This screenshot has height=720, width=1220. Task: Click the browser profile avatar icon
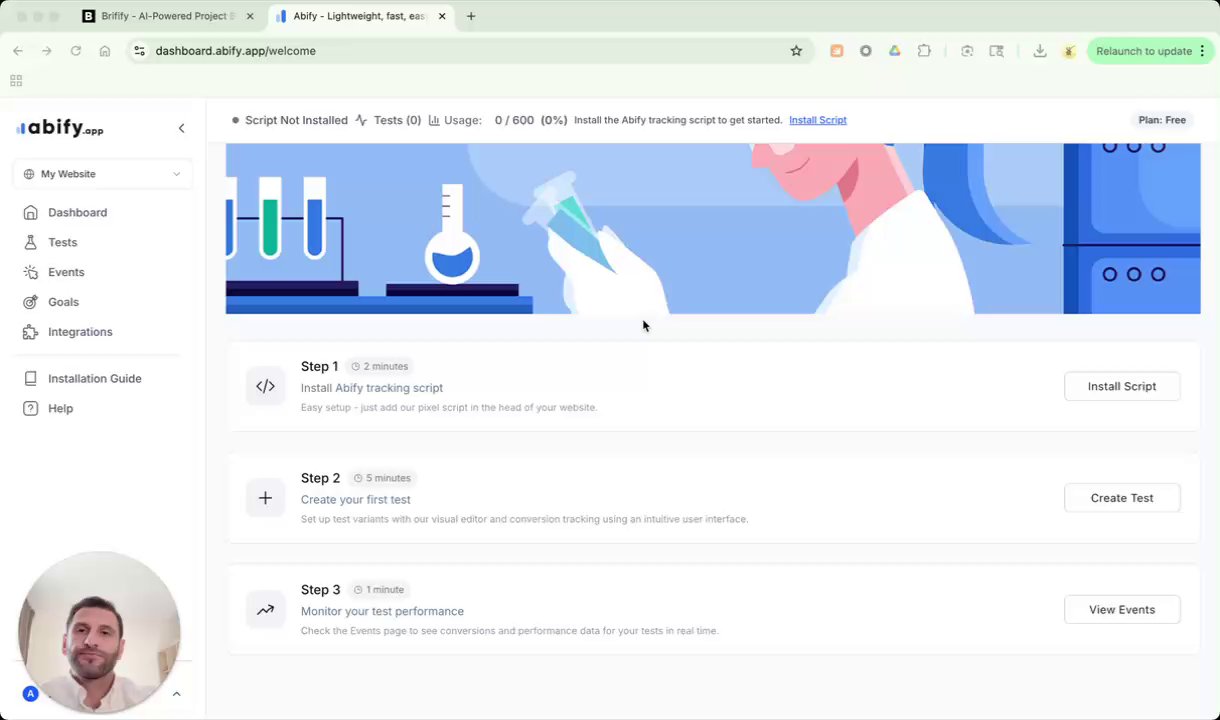1069,51
